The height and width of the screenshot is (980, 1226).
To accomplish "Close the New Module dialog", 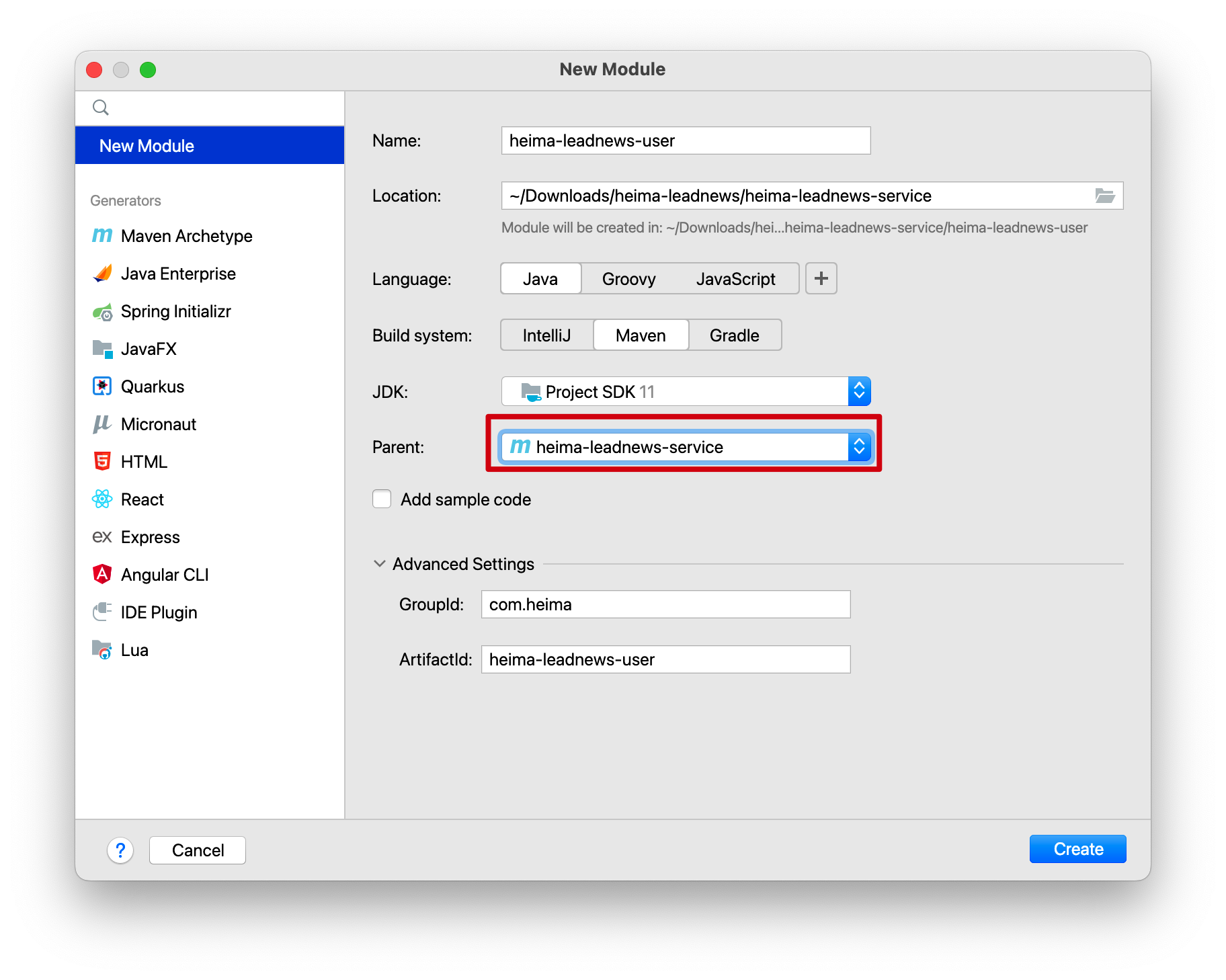I will pyautogui.click(x=94, y=70).
